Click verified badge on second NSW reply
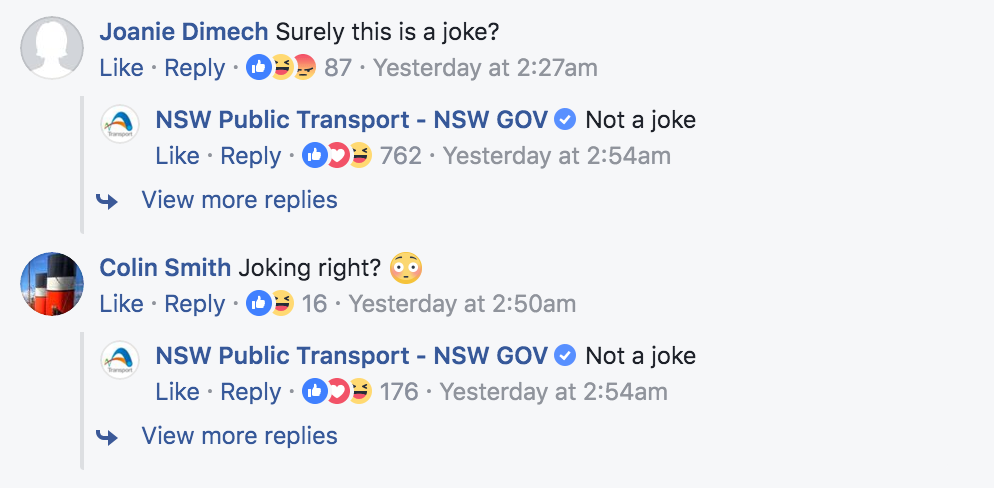The height and width of the screenshot is (488, 994). (x=565, y=356)
